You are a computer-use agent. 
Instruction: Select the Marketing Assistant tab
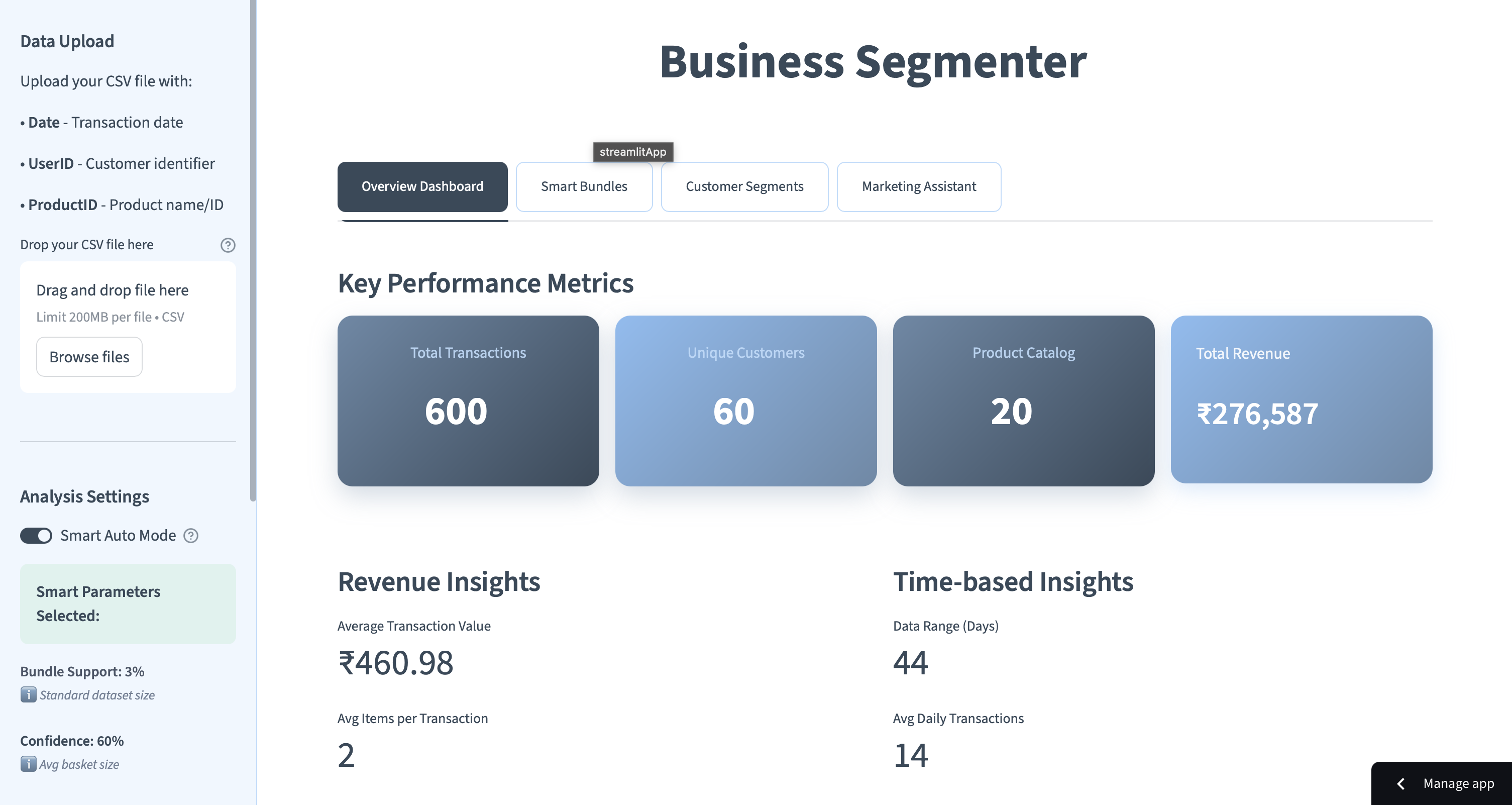(919, 186)
